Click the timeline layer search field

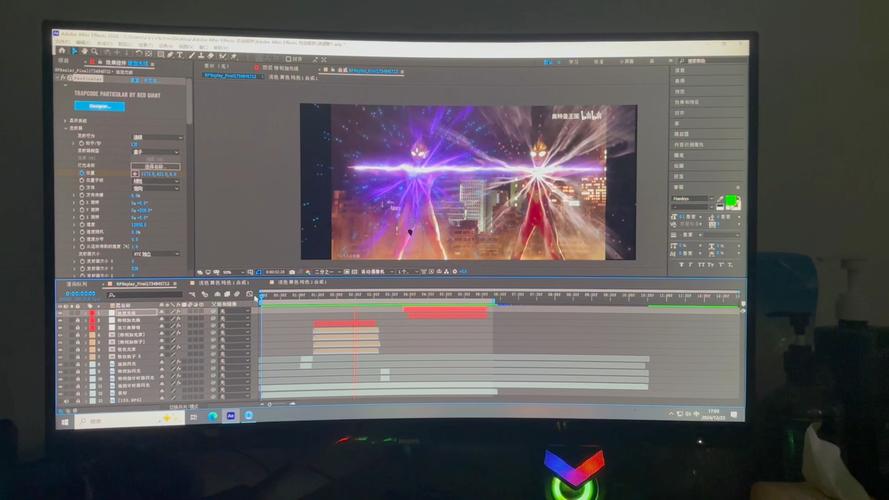pos(145,295)
